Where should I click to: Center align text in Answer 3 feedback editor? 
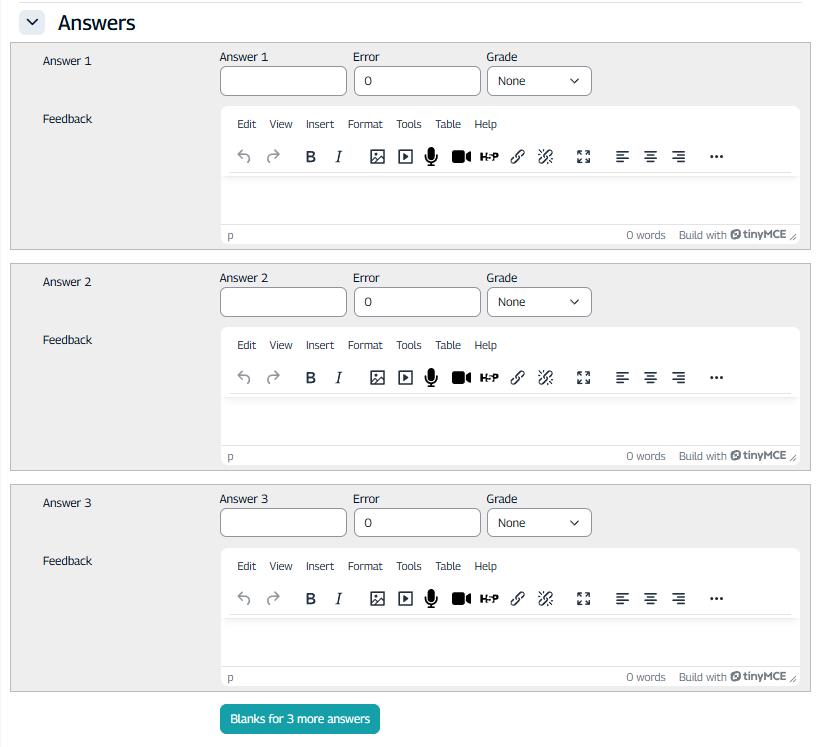(x=650, y=599)
